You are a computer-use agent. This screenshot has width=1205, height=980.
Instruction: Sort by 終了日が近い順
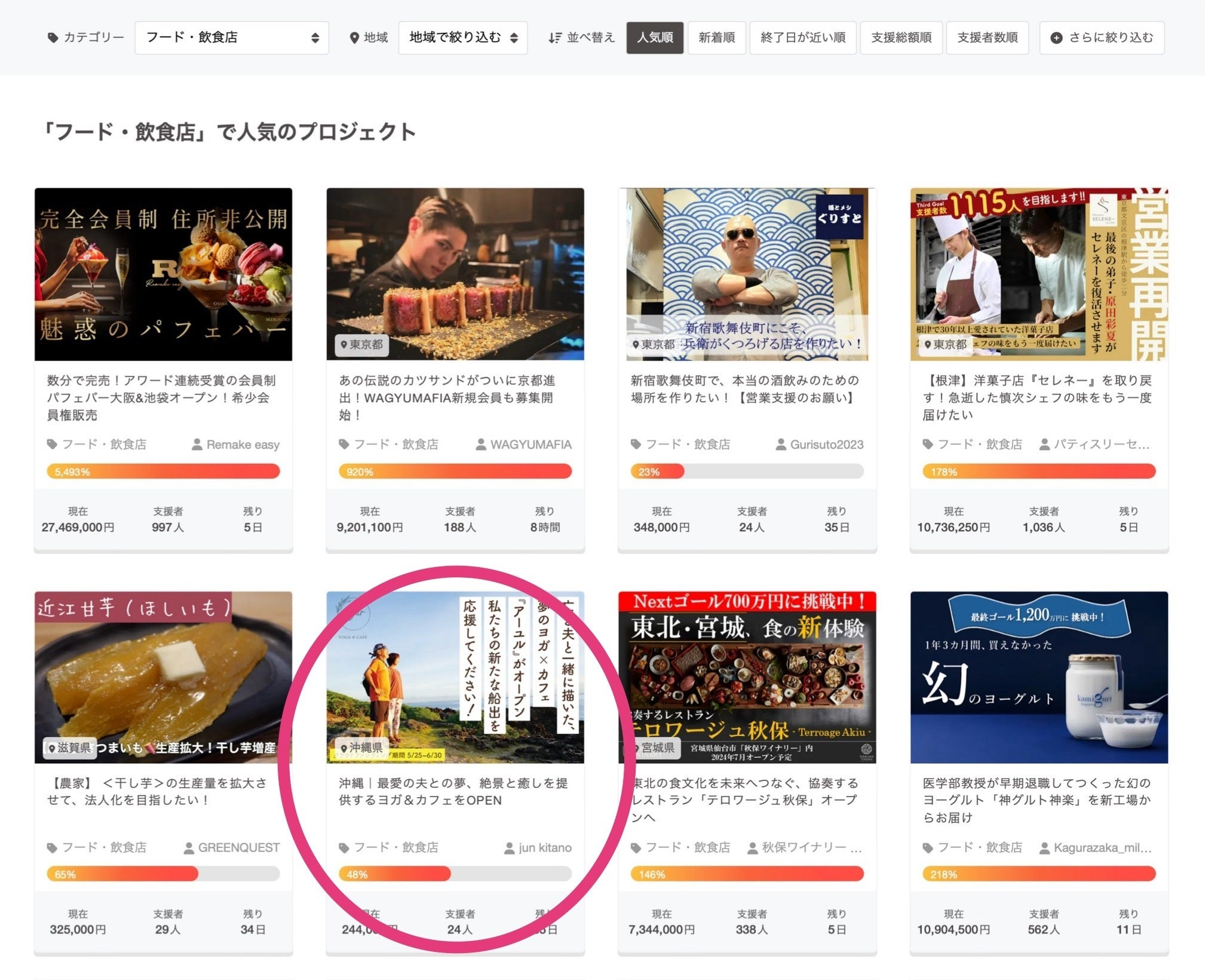(802, 38)
